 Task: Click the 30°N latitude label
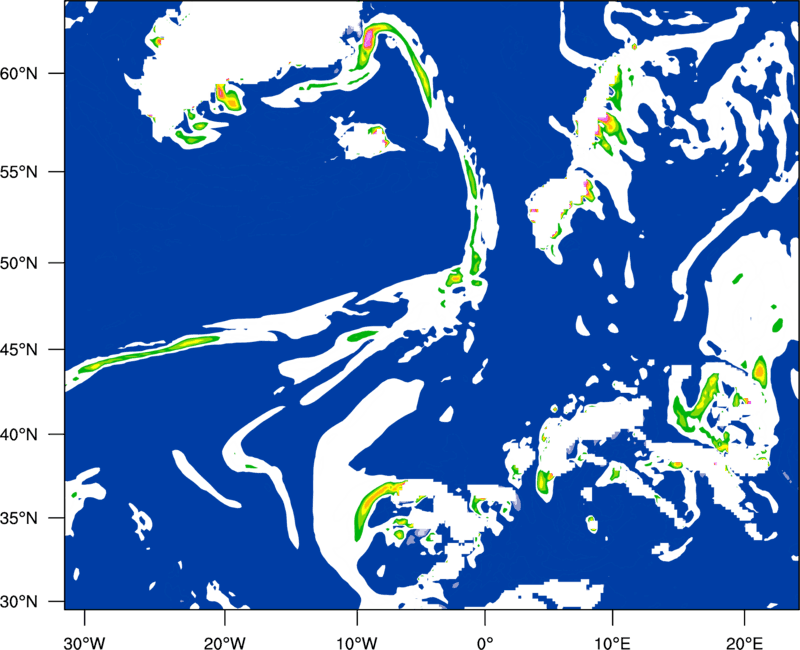(19, 602)
